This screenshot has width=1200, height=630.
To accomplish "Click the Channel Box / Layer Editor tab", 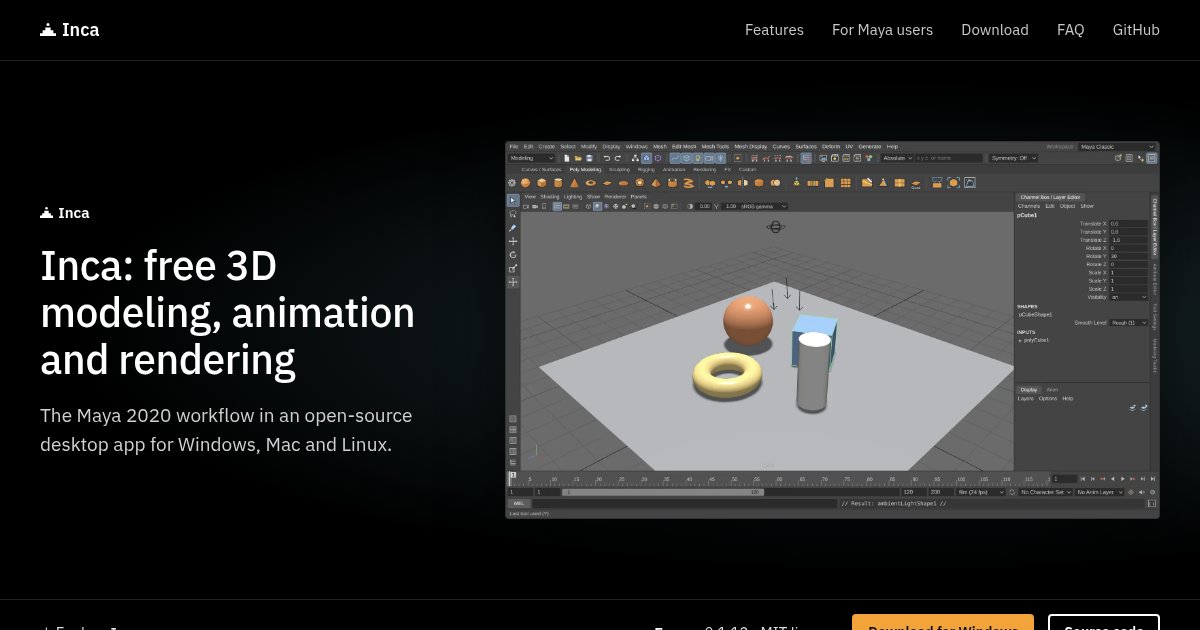I will 1050,197.
